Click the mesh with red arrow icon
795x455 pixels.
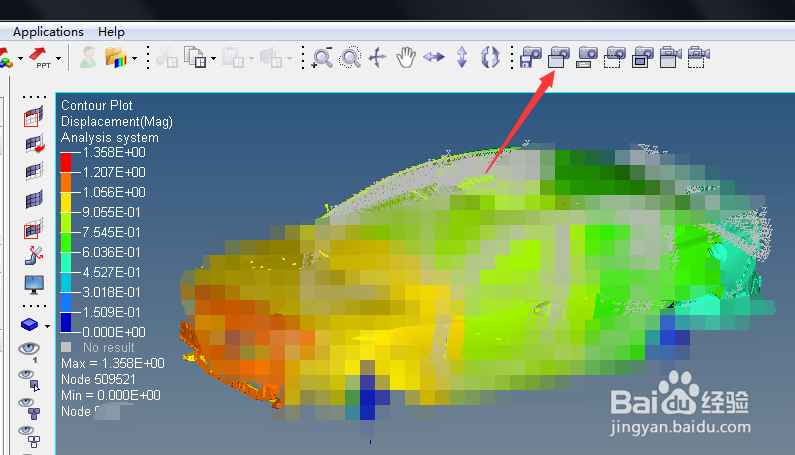tap(34, 144)
